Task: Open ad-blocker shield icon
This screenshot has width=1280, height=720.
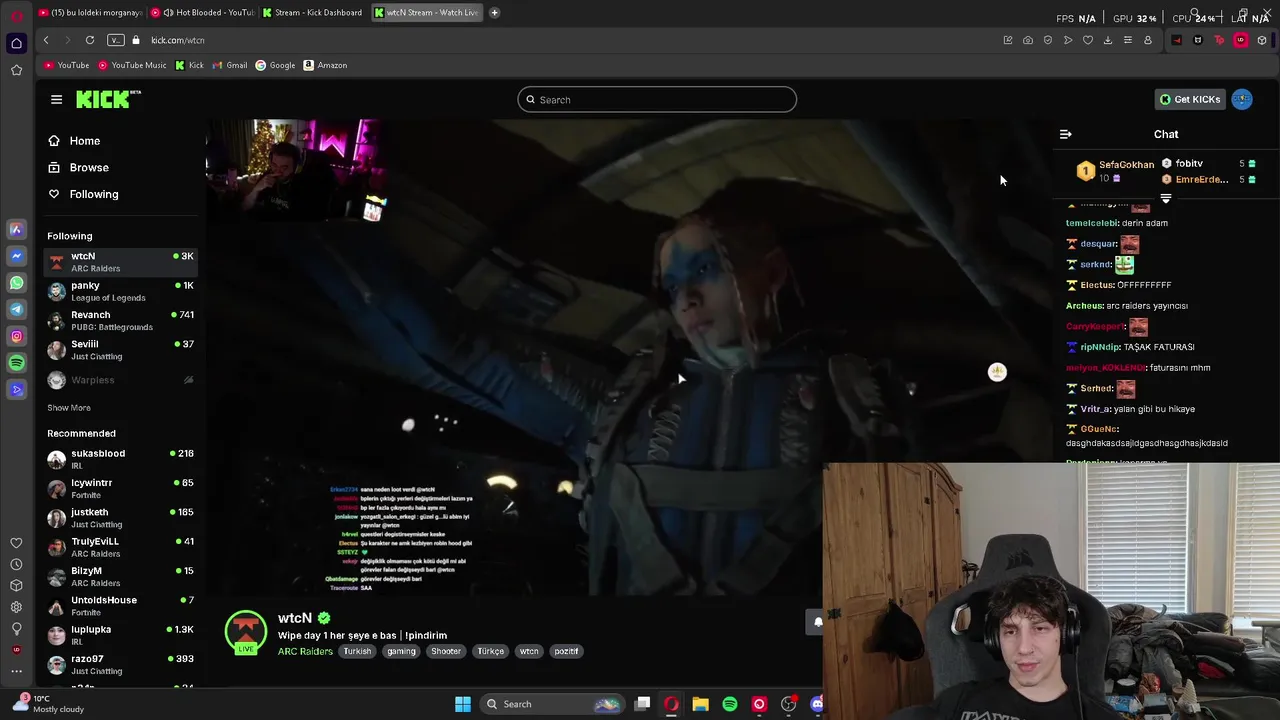Action: point(1048,40)
